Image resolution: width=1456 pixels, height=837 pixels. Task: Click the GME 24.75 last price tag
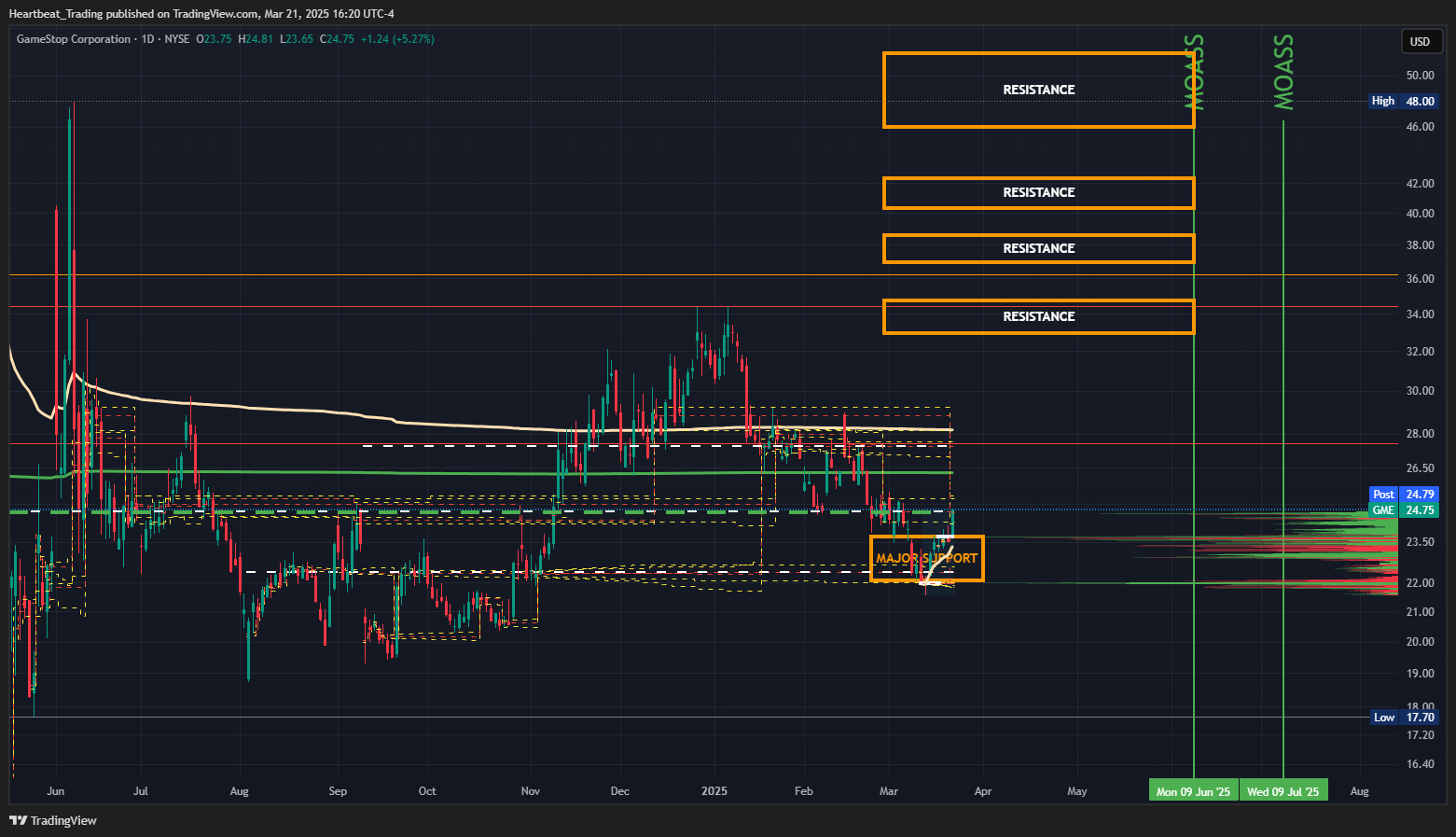tap(1404, 510)
